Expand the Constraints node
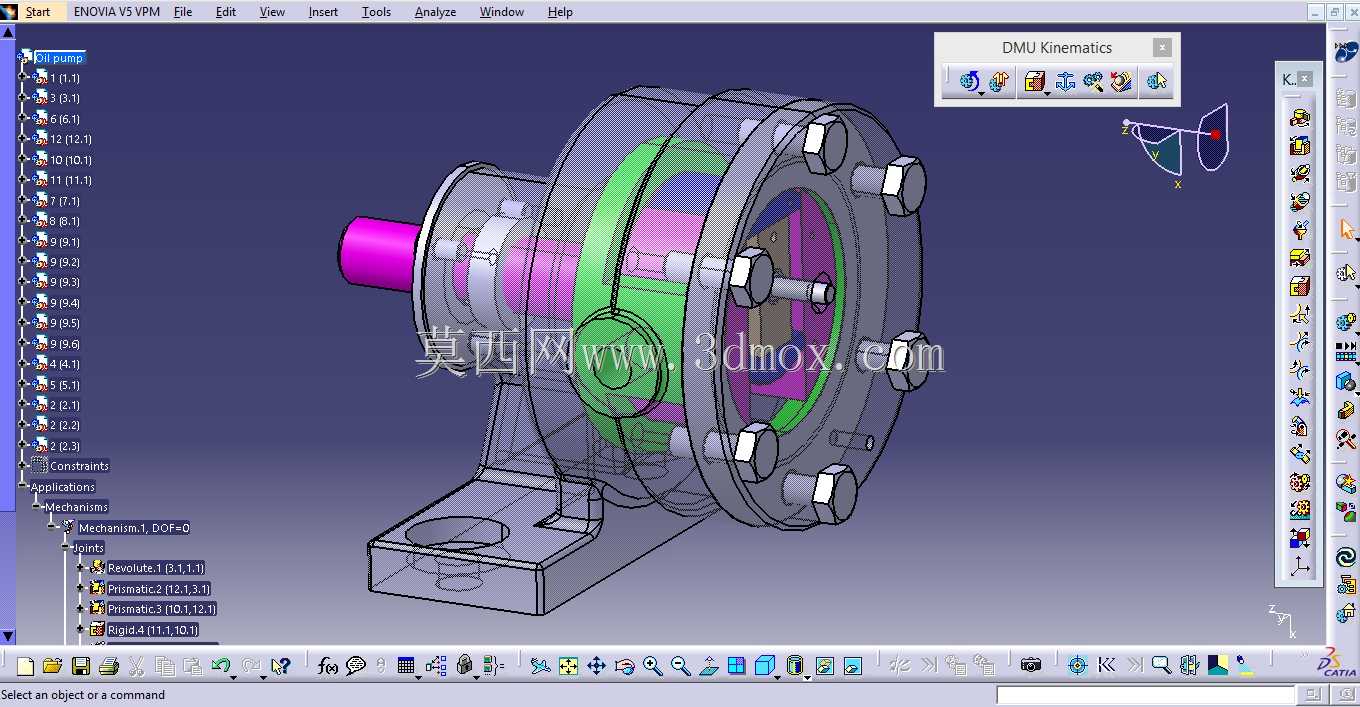This screenshot has height=707, width=1360. 23,466
